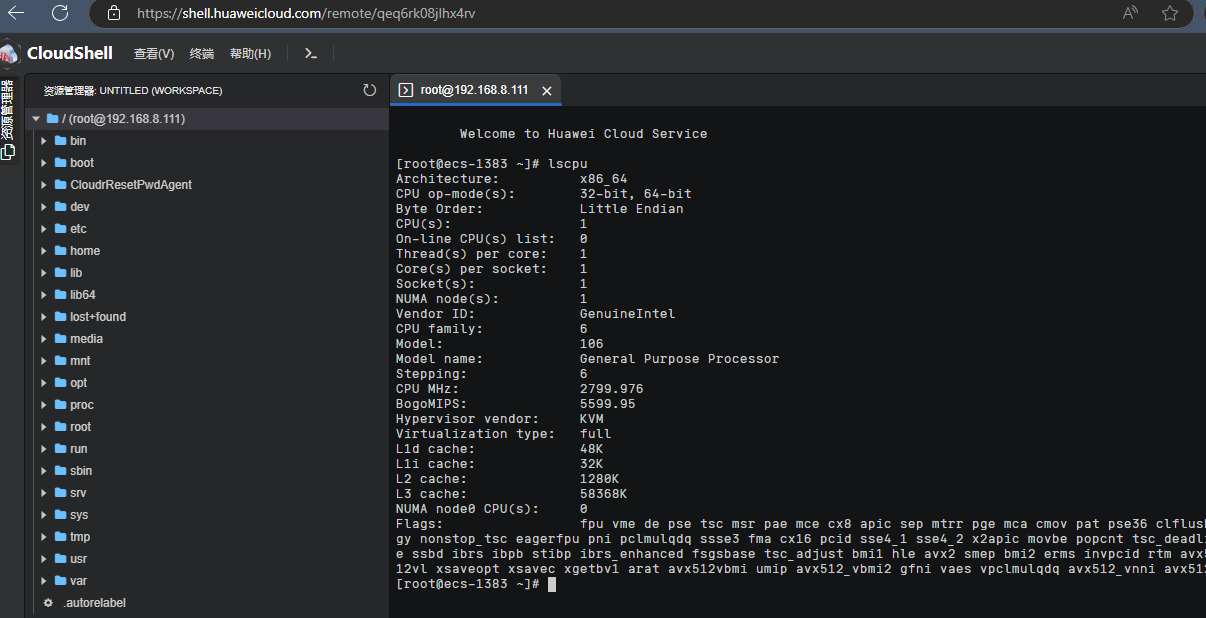Expand the etc folder
Viewport: 1206px width, 618px height.
pos(44,229)
